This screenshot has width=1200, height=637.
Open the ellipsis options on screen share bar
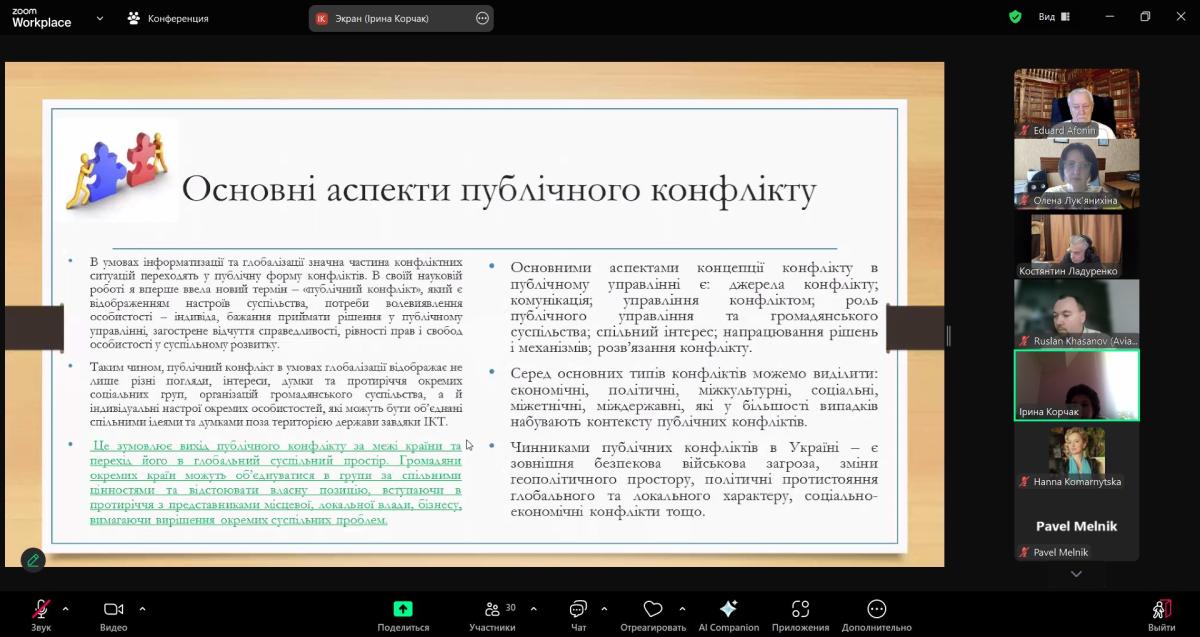click(482, 18)
